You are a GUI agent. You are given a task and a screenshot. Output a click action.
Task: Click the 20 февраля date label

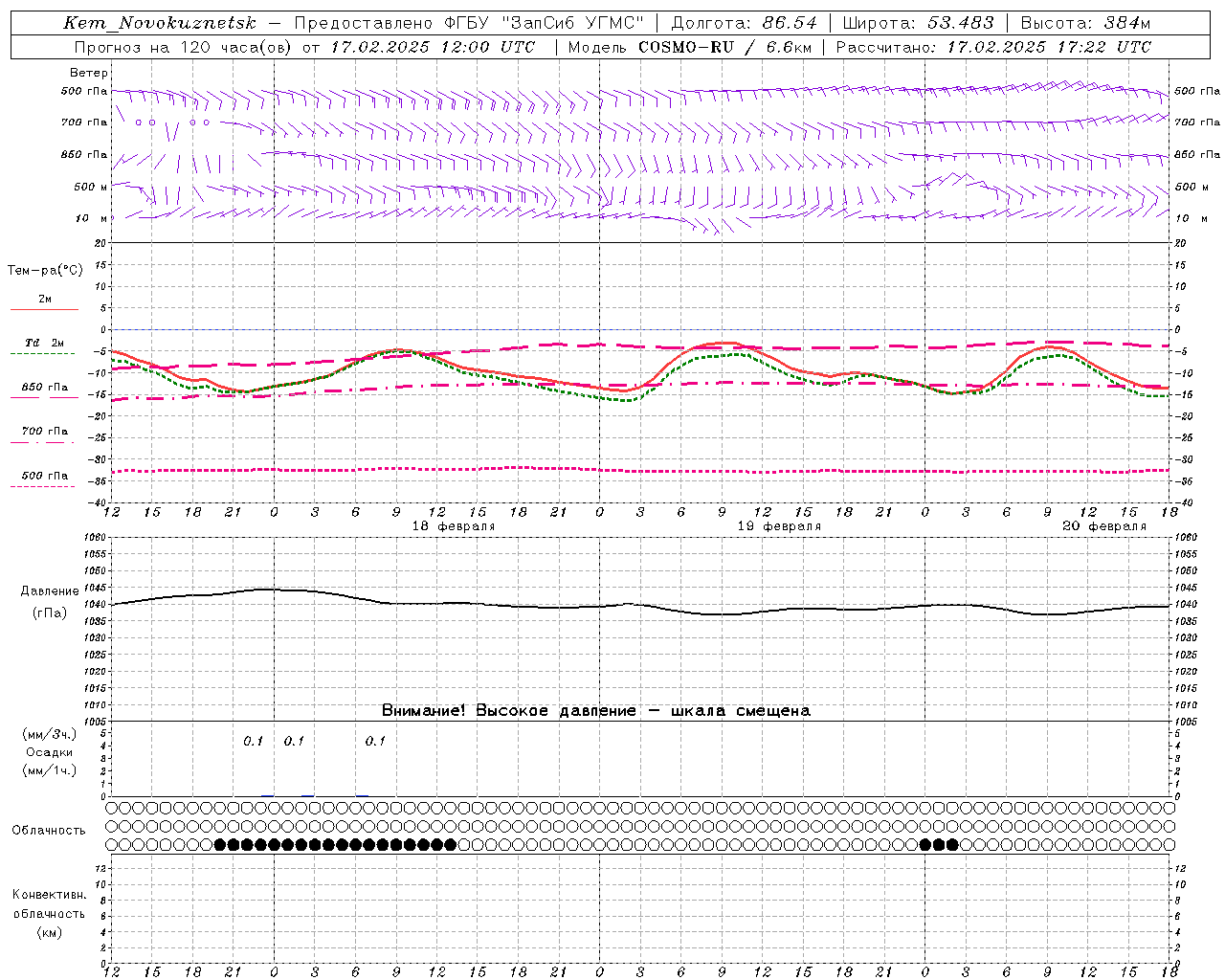tap(1104, 526)
